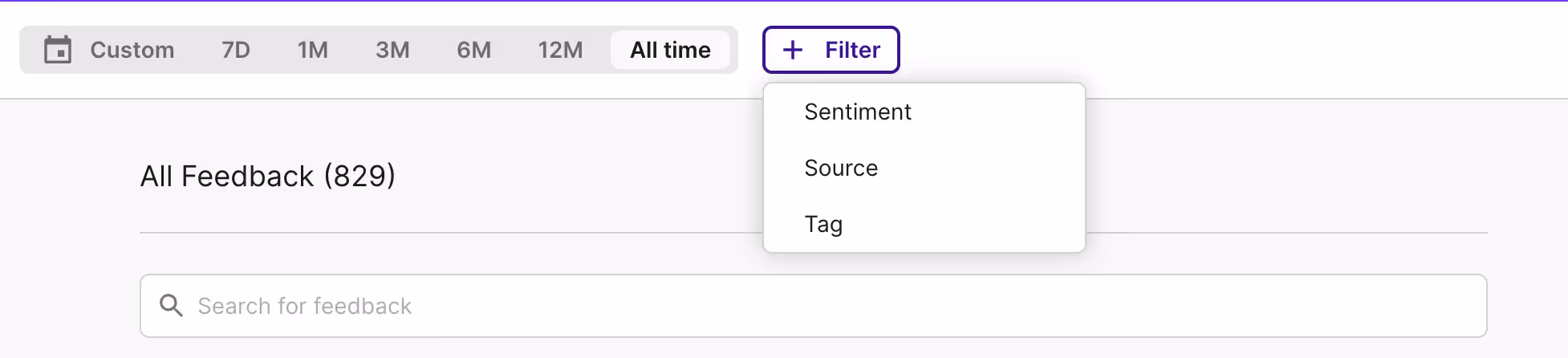
Task: Switch time range to 1M
Action: point(313,50)
